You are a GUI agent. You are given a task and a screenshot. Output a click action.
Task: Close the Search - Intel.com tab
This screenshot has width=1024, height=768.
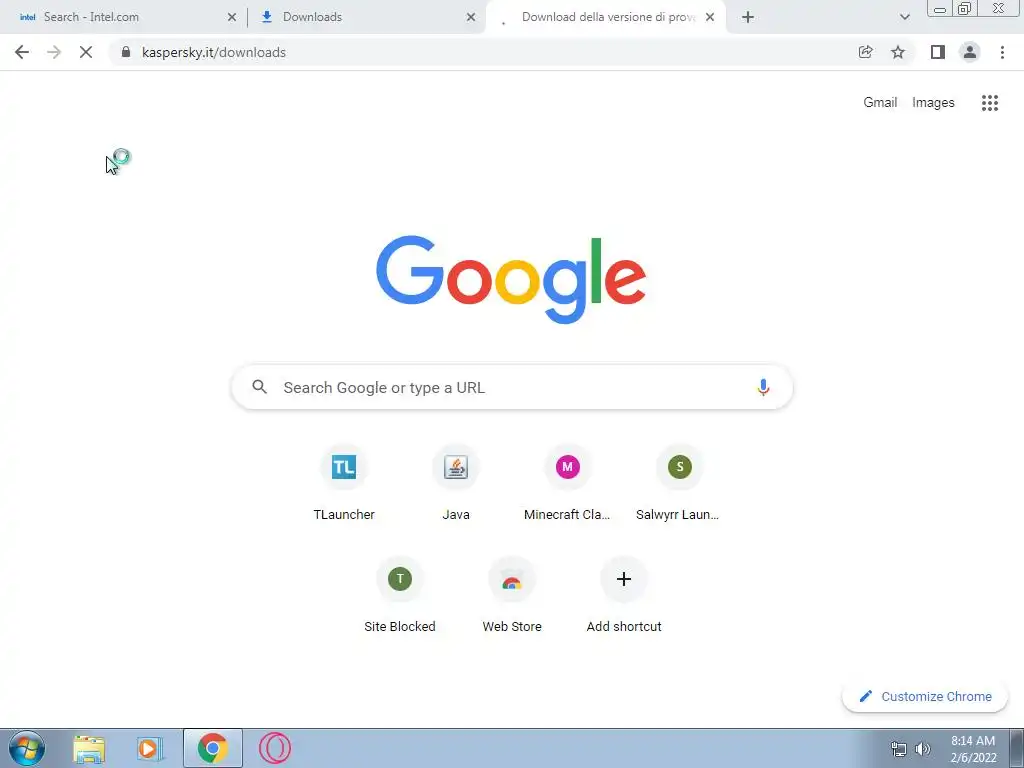click(x=232, y=18)
